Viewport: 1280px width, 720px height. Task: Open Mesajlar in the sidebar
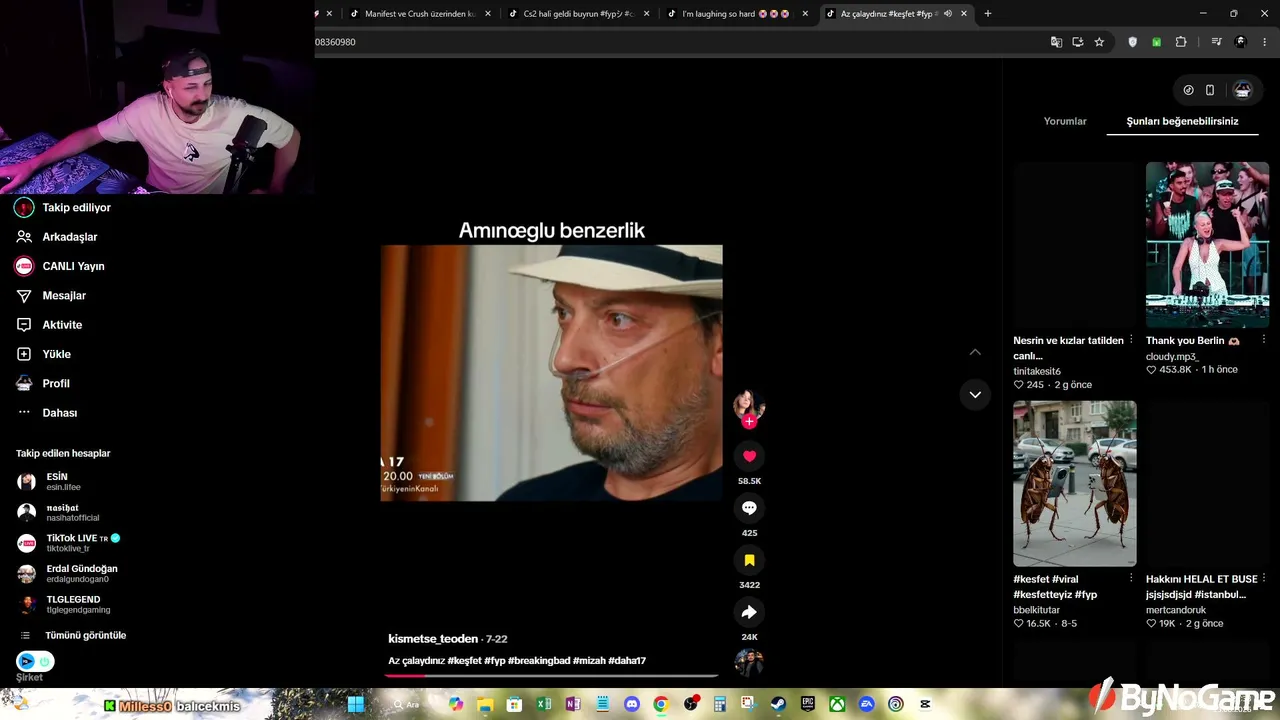tap(51, 296)
